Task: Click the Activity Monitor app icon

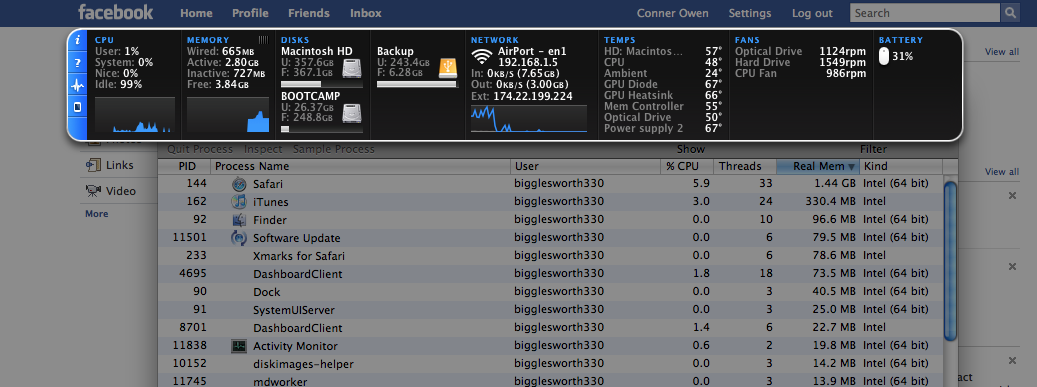Action: point(239,346)
